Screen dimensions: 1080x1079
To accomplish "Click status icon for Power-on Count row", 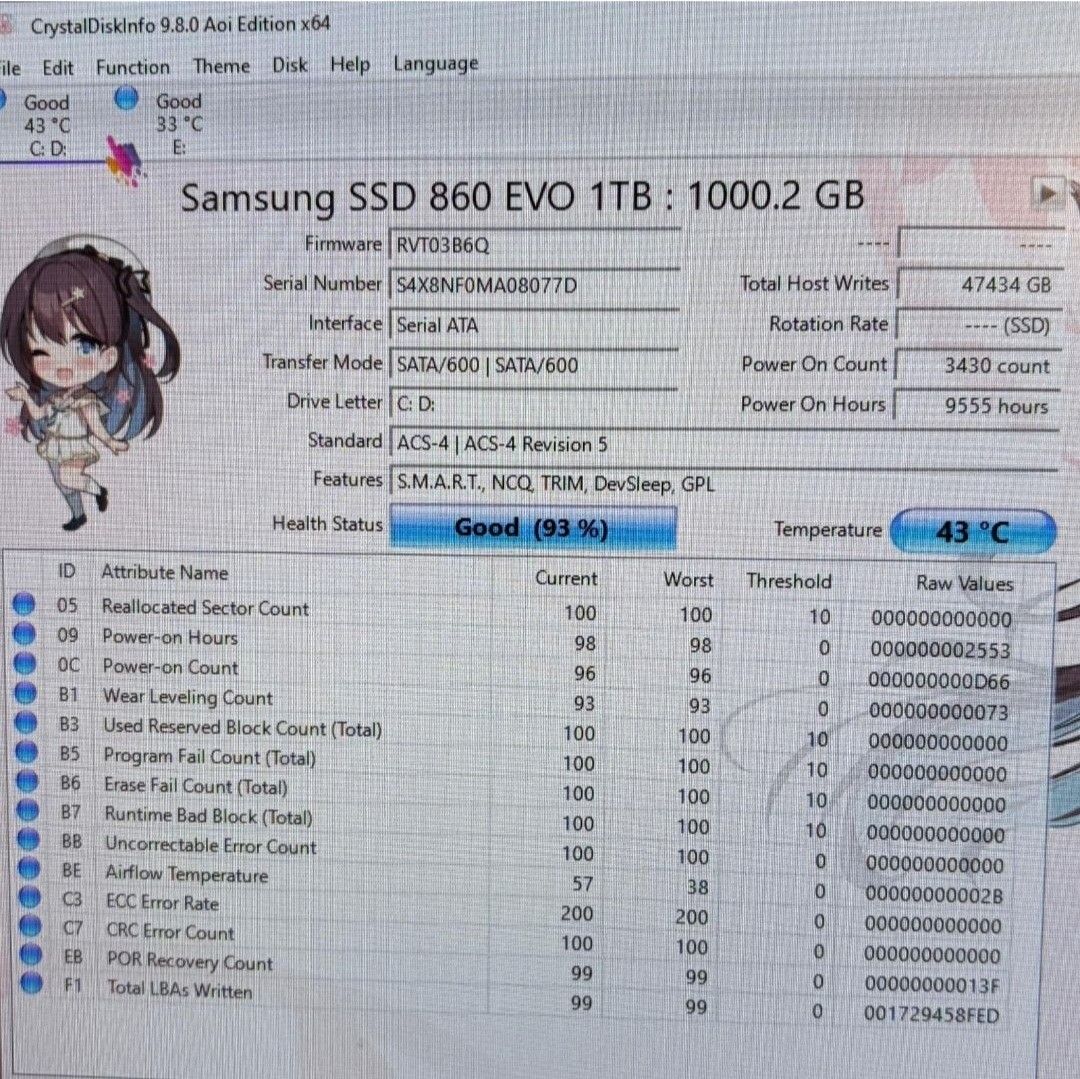I will click(25, 662).
